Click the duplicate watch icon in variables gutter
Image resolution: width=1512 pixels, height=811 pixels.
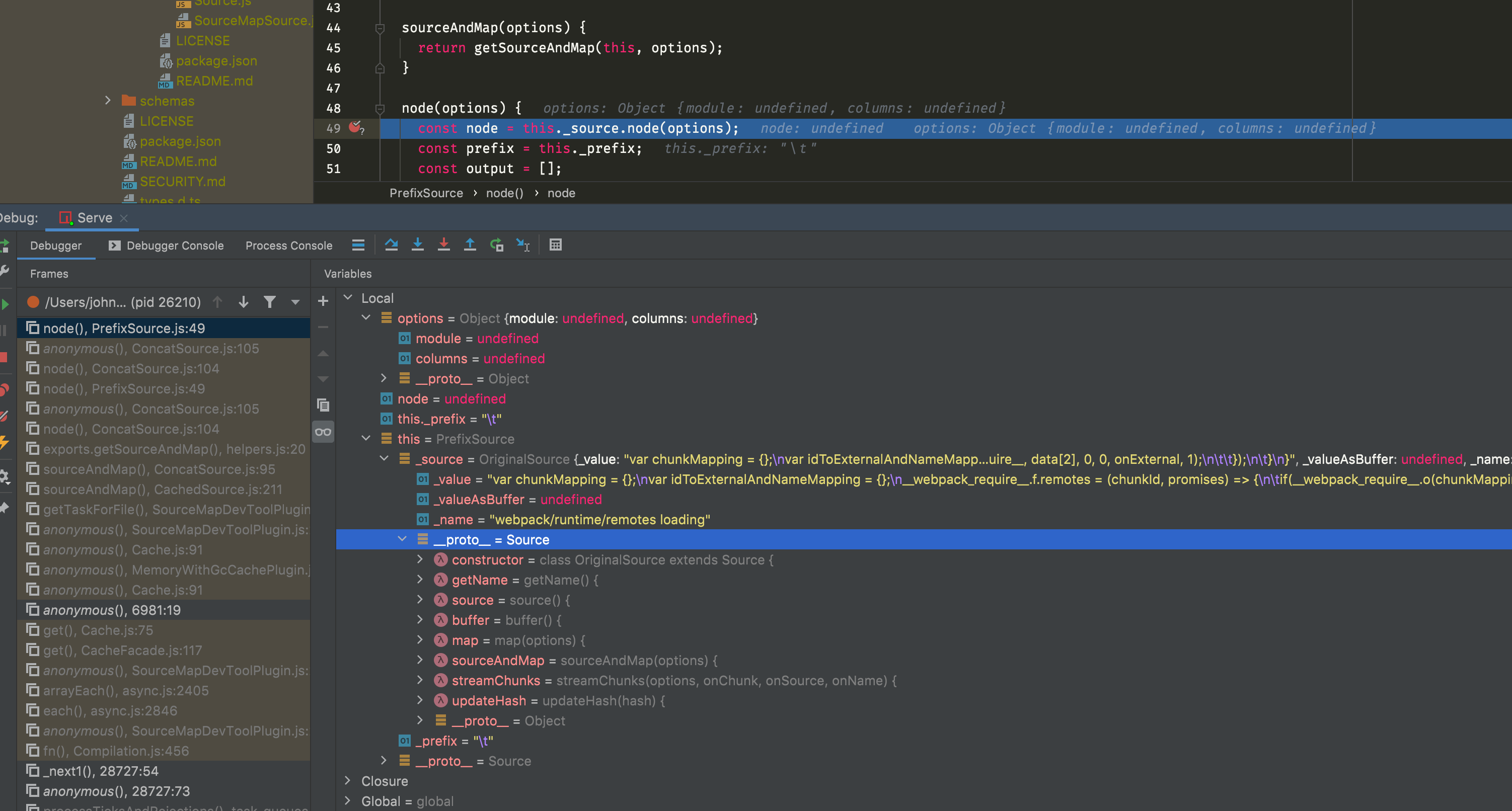coord(323,405)
